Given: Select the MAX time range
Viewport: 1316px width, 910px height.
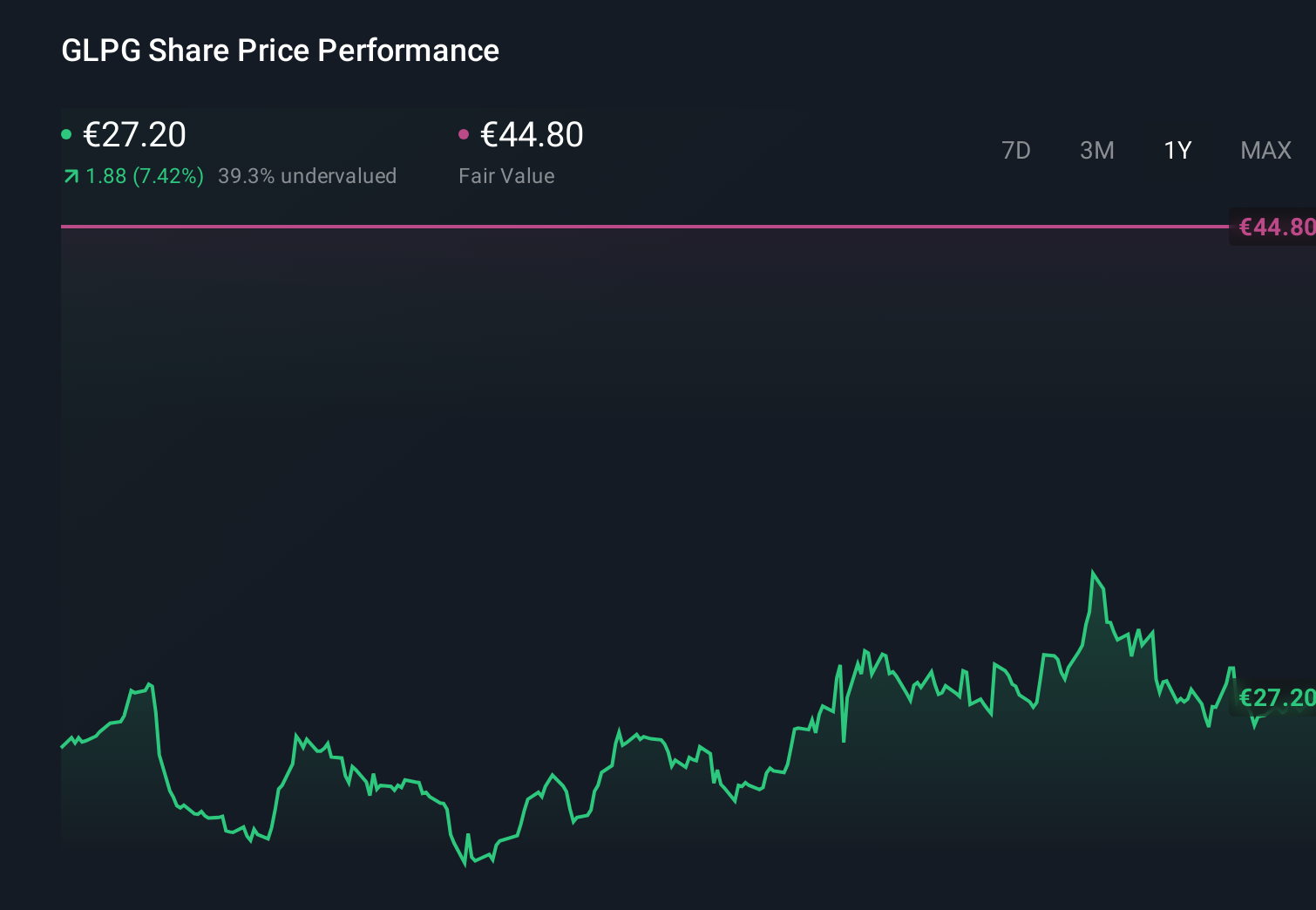Looking at the screenshot, I should click(x=1265, y=150).
